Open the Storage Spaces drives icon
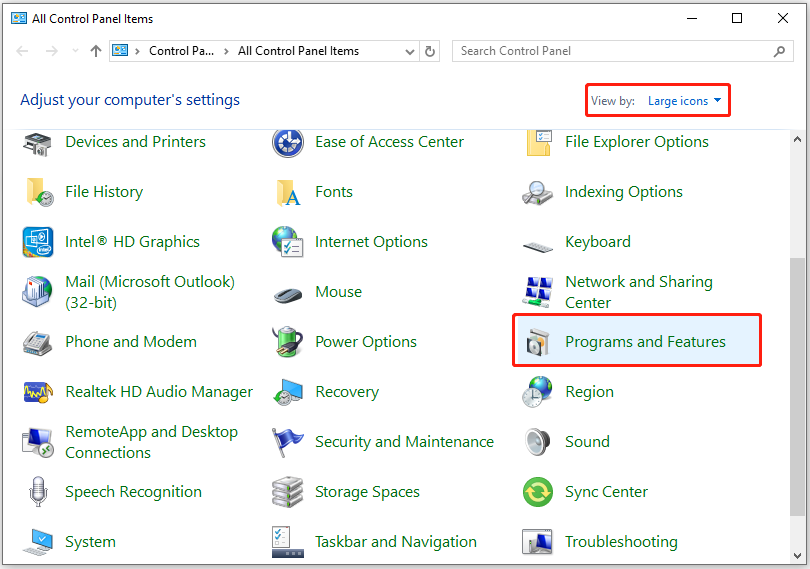The image size is (810, 569). pyautogui.click(x=288, y=492)
